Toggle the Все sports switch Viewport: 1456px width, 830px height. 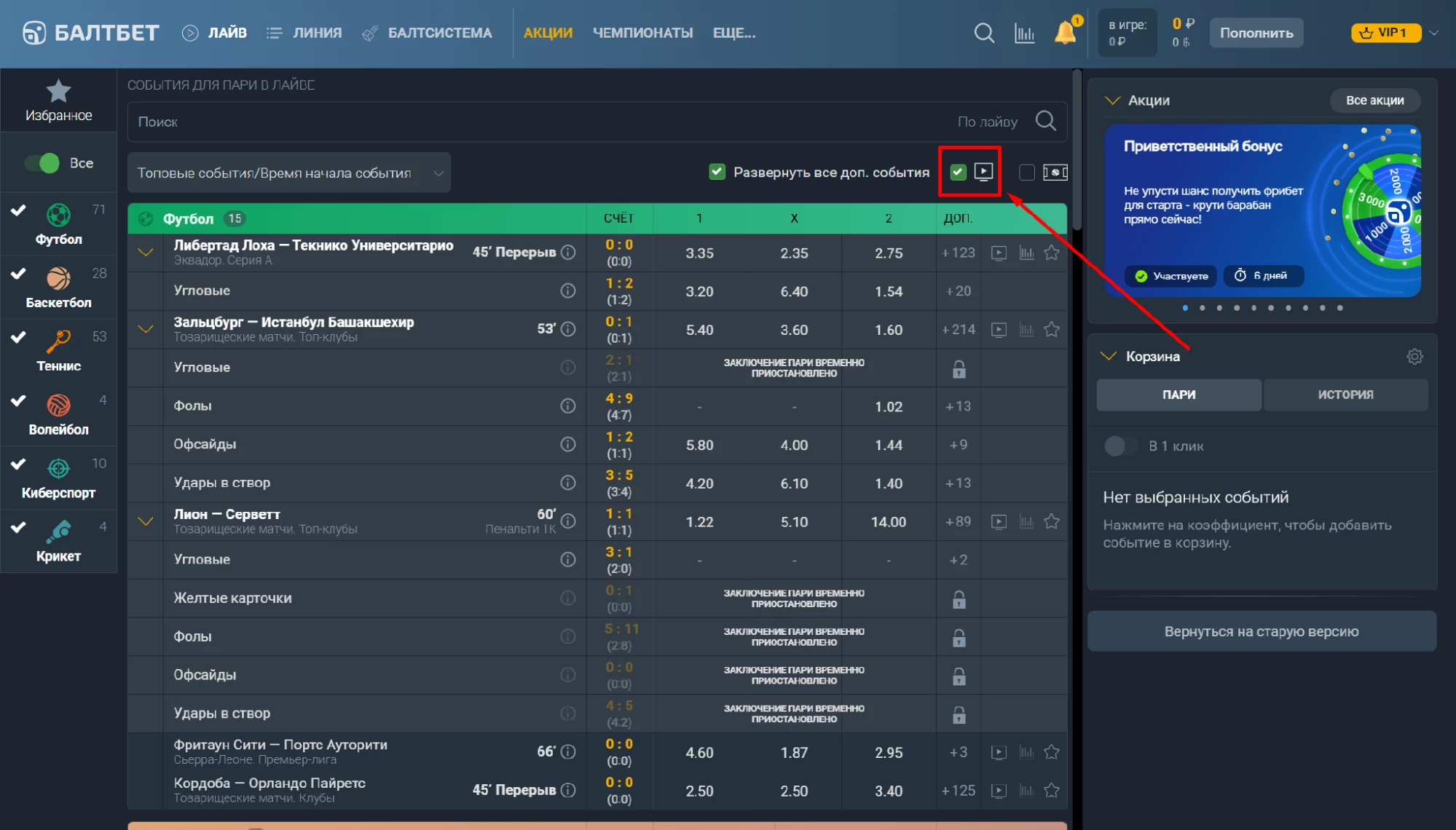(42, 163)
